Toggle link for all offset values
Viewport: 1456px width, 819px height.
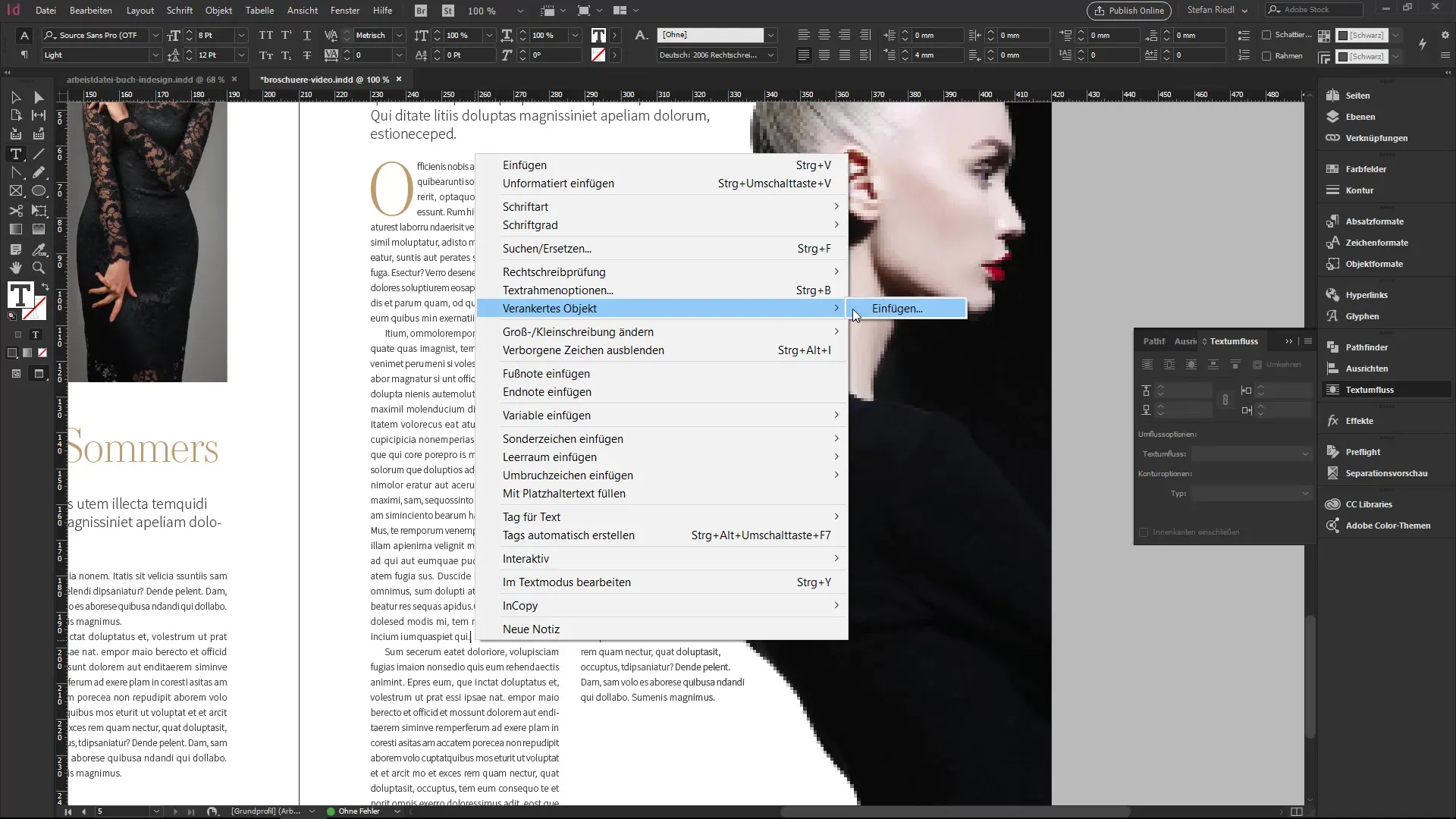[x=1225, y=400]
